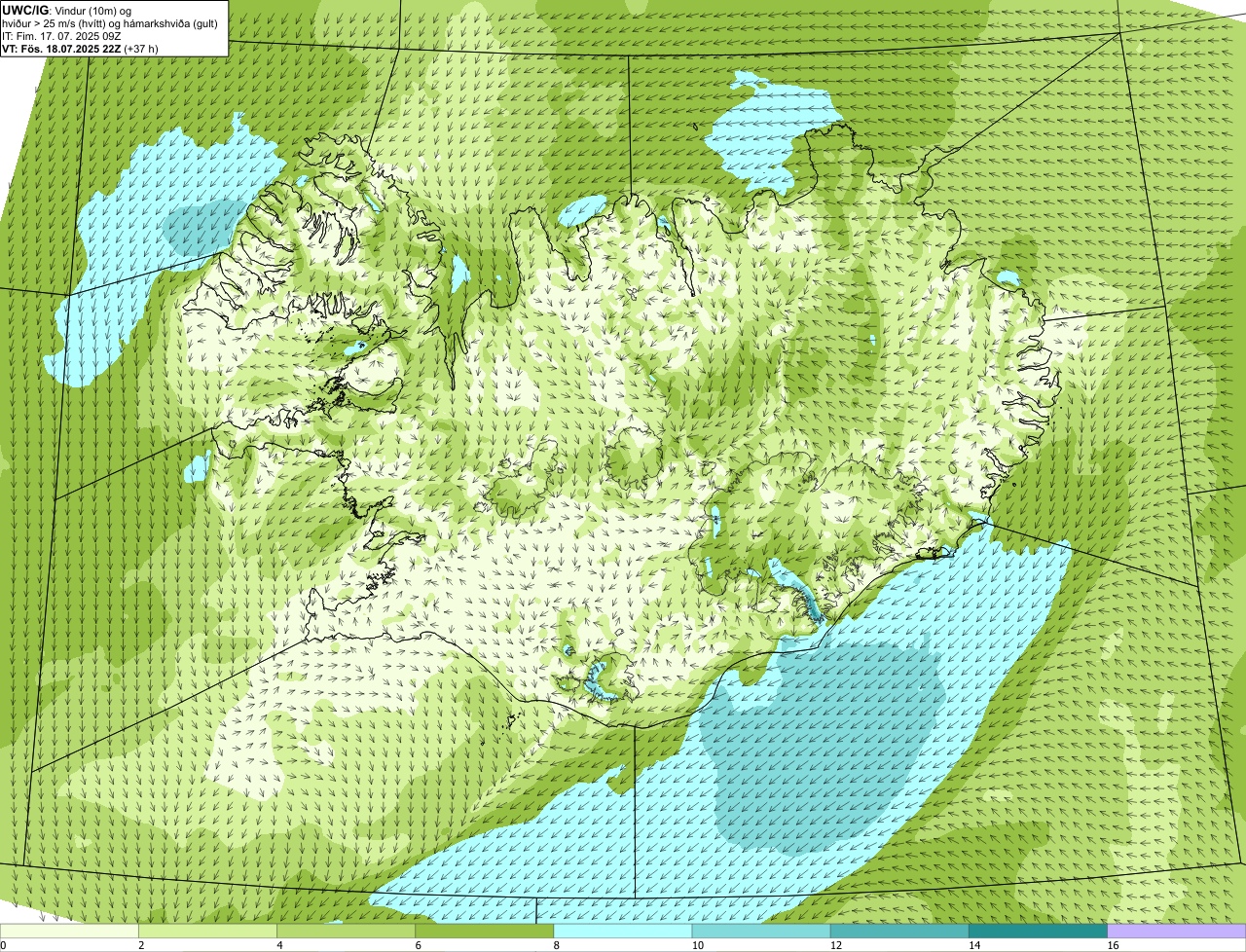
Task: Click the title line 'UWC/IG: Vindur (10m) og'
Action: pos(66,10)
